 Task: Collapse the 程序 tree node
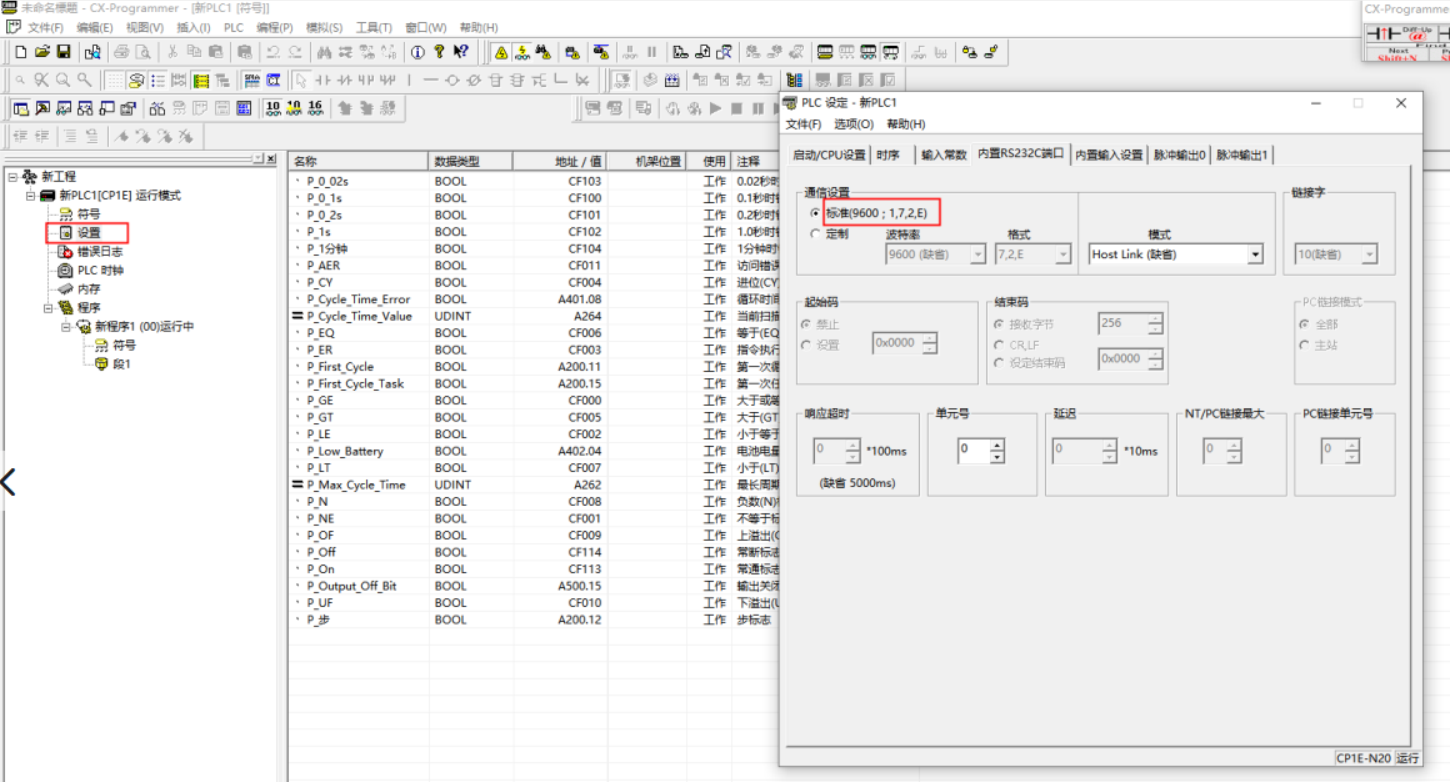click(x=49, y=308)
